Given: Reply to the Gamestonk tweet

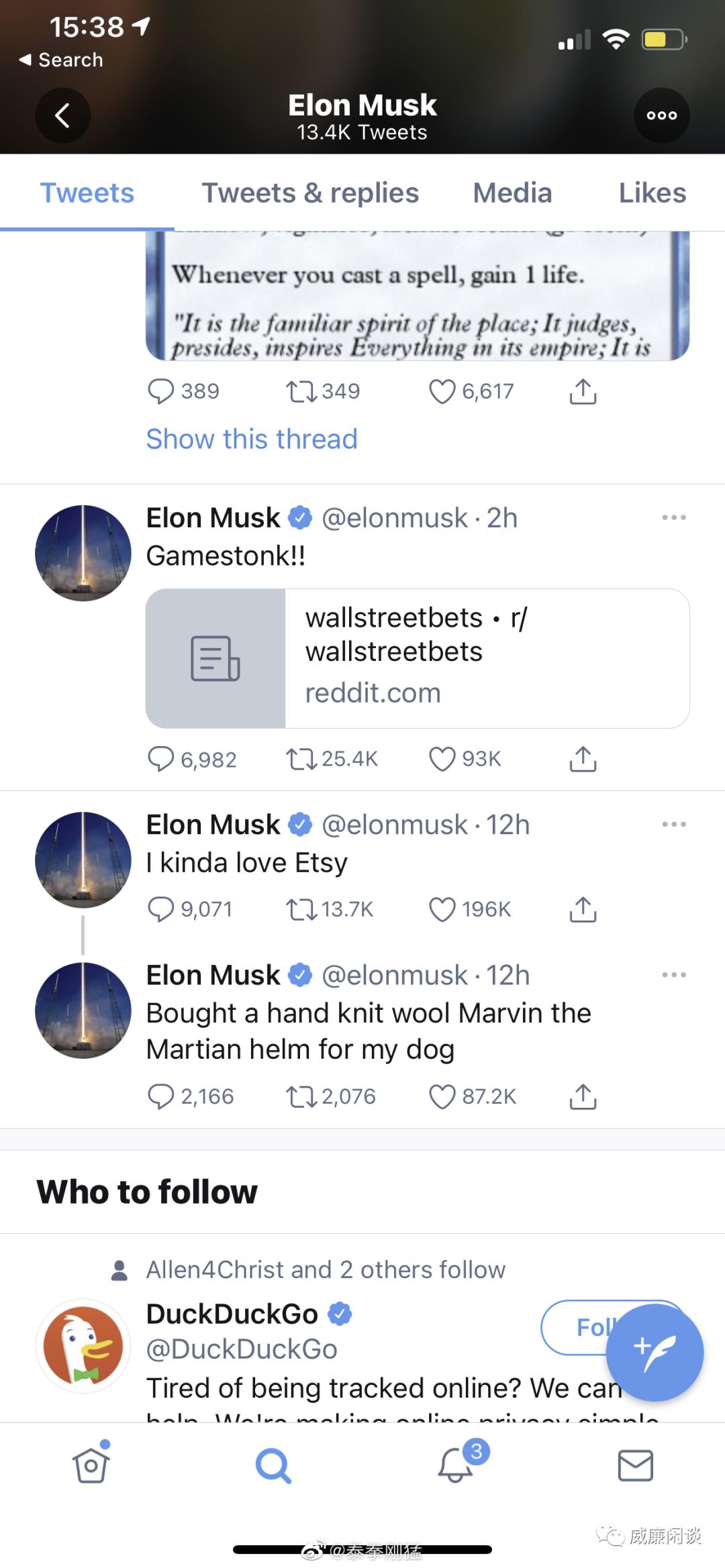Looking at the screenshot, I should pos(160,759).
